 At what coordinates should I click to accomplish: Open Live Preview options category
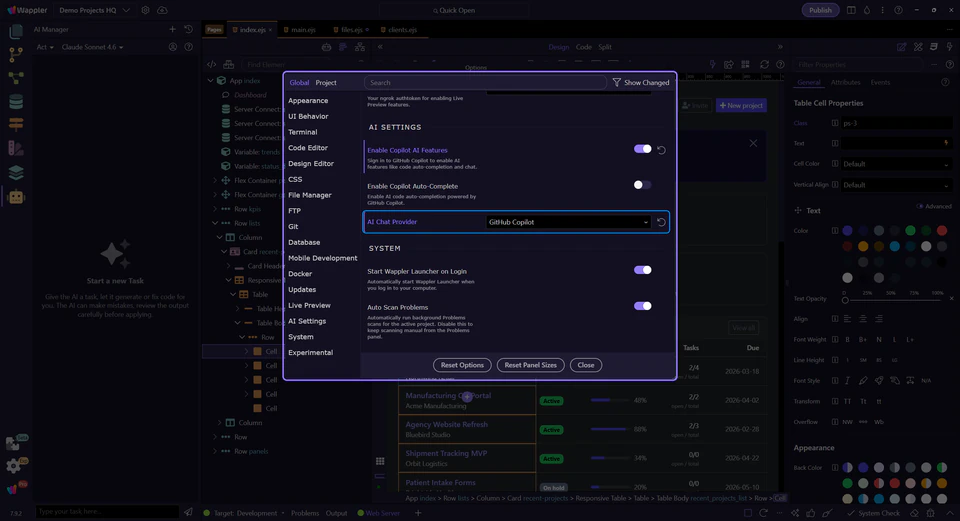point(309,305)
